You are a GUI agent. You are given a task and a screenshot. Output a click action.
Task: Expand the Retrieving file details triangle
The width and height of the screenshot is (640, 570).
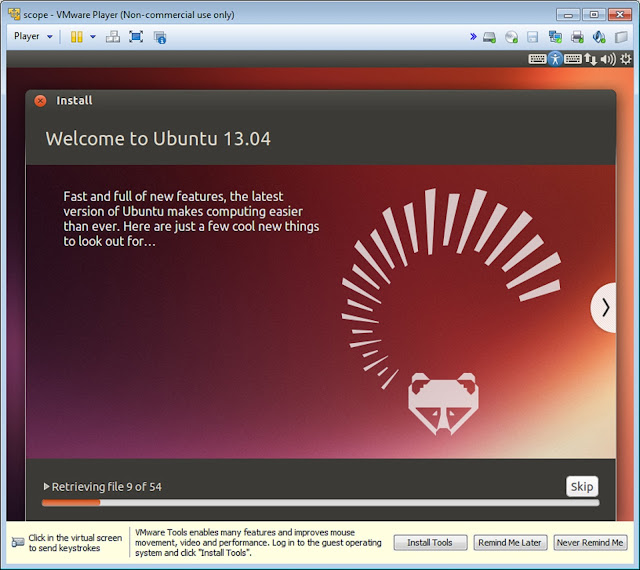coord(47,486)
